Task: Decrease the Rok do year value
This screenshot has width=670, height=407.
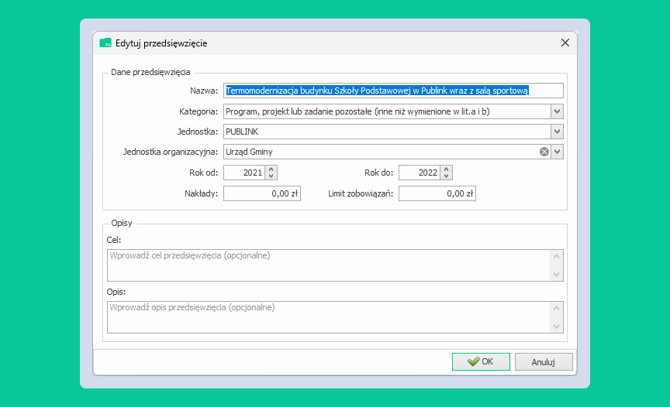Action: pos(446,177)
